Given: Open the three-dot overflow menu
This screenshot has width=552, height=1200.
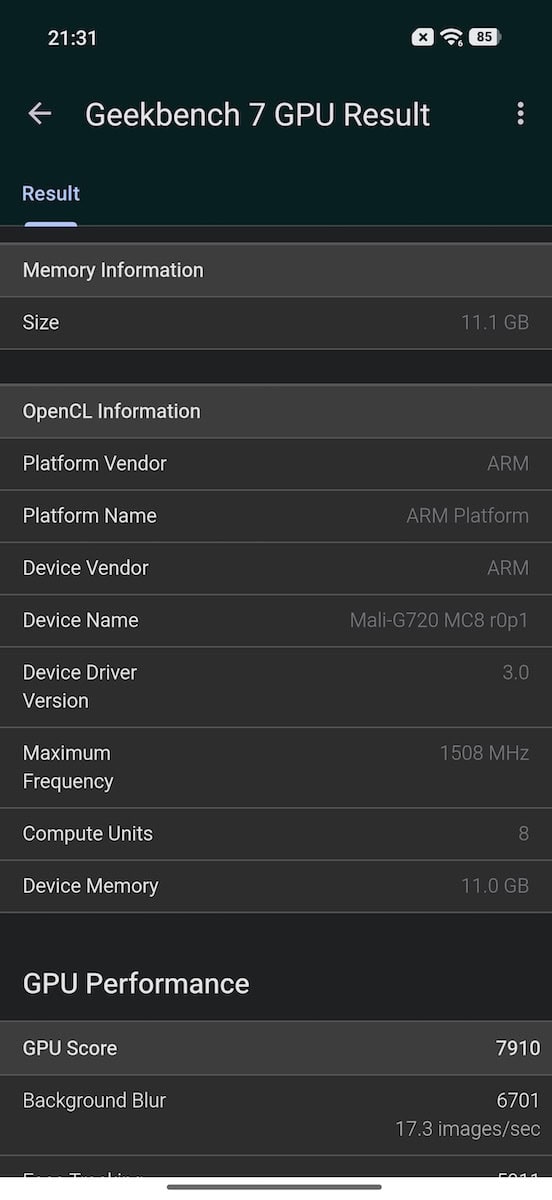Looking at the screenshot, I should [x=520, y=114].
